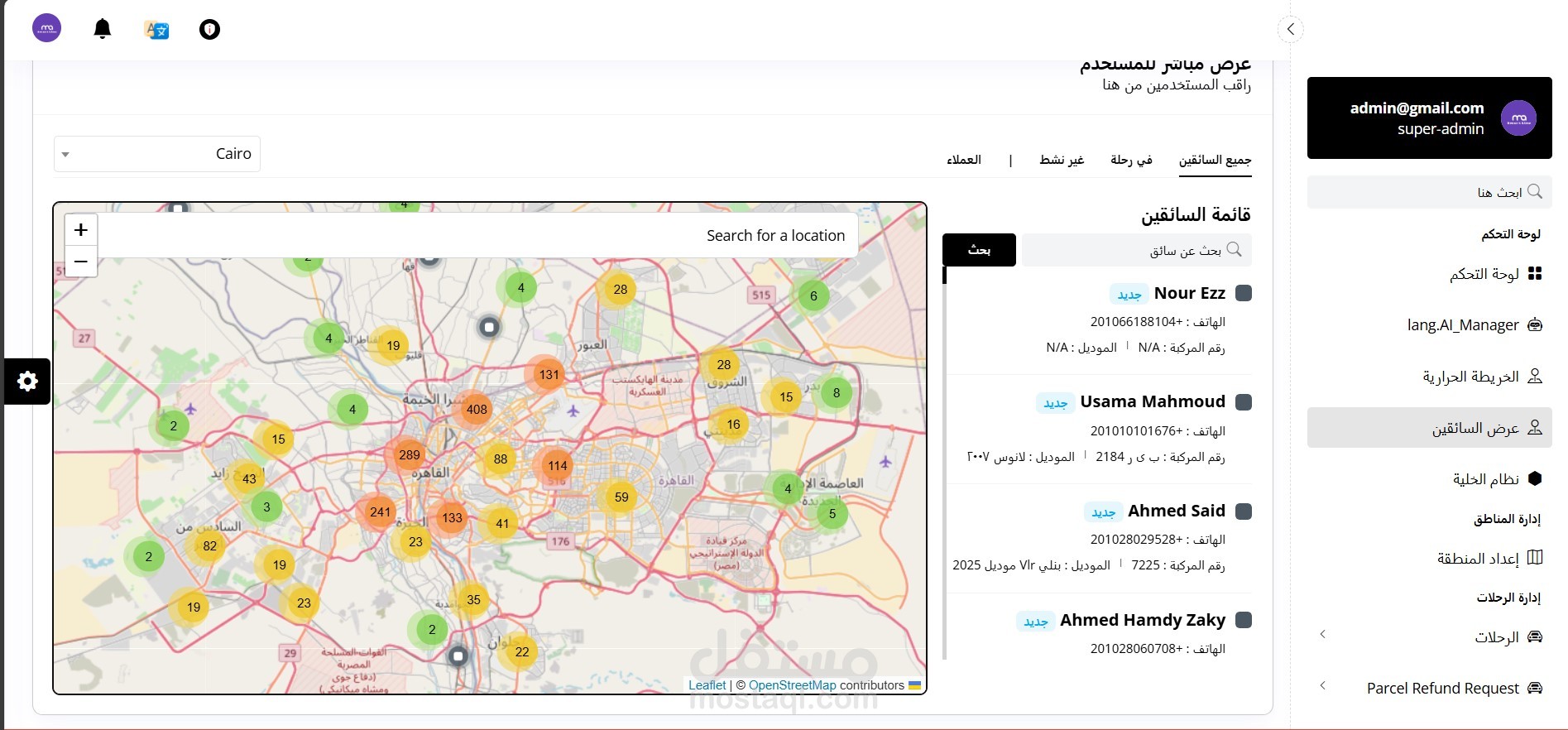The width and height of the screenshot is (1568, 730).
Task: Click the Parcel Refund Request car icon
Action: pos(1535,688)
